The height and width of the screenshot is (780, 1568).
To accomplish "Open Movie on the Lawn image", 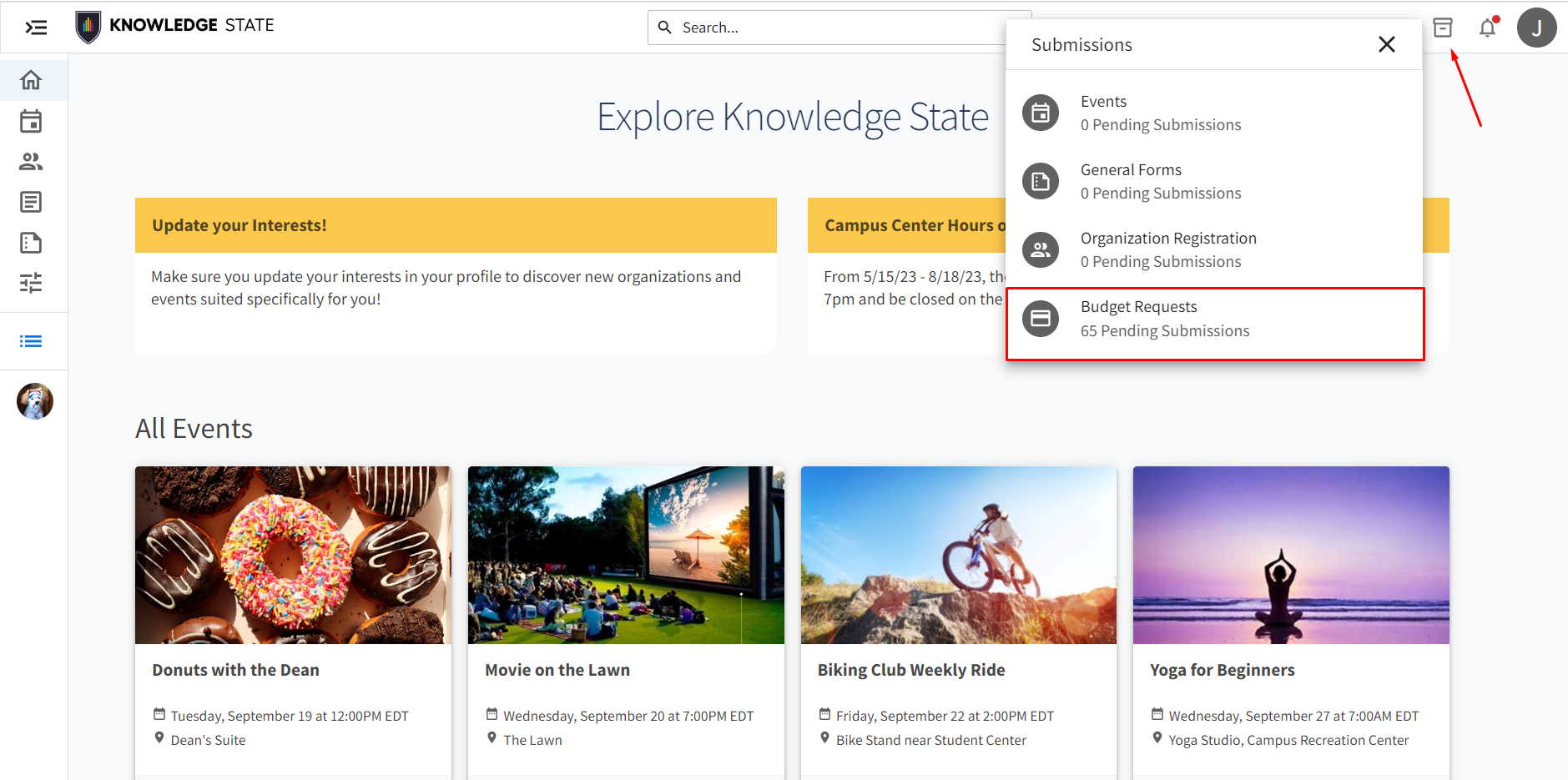I will click(x=626, y=555).
